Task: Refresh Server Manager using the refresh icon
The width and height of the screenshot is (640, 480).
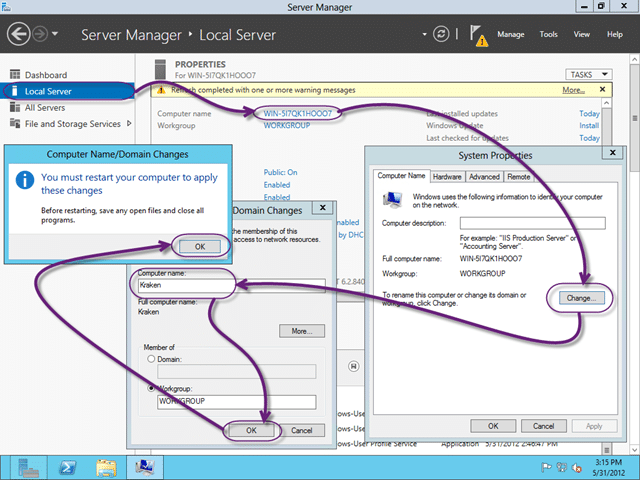Action: click(441, 34)
